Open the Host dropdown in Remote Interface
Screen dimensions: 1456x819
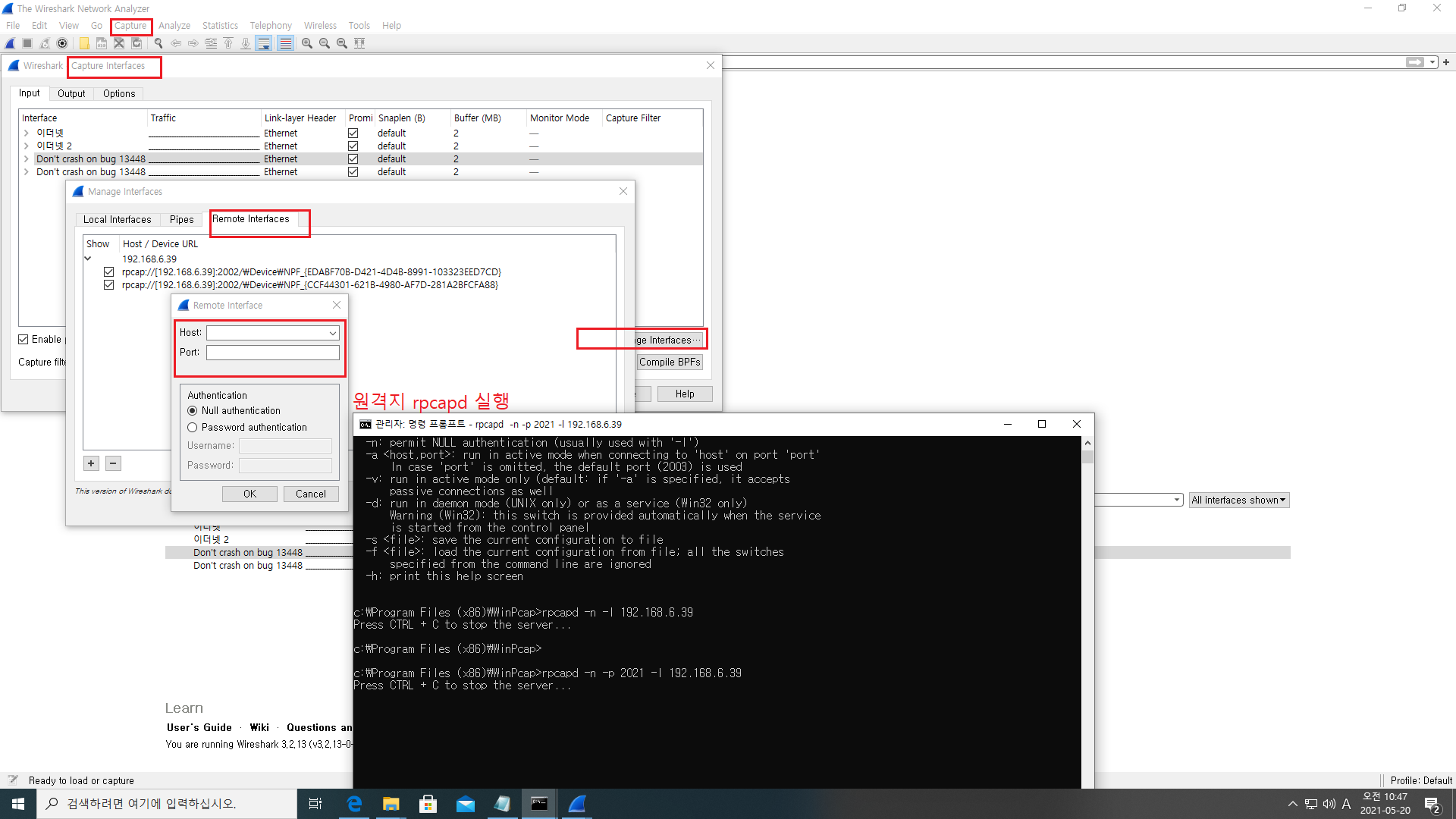(x=332, y=333)
